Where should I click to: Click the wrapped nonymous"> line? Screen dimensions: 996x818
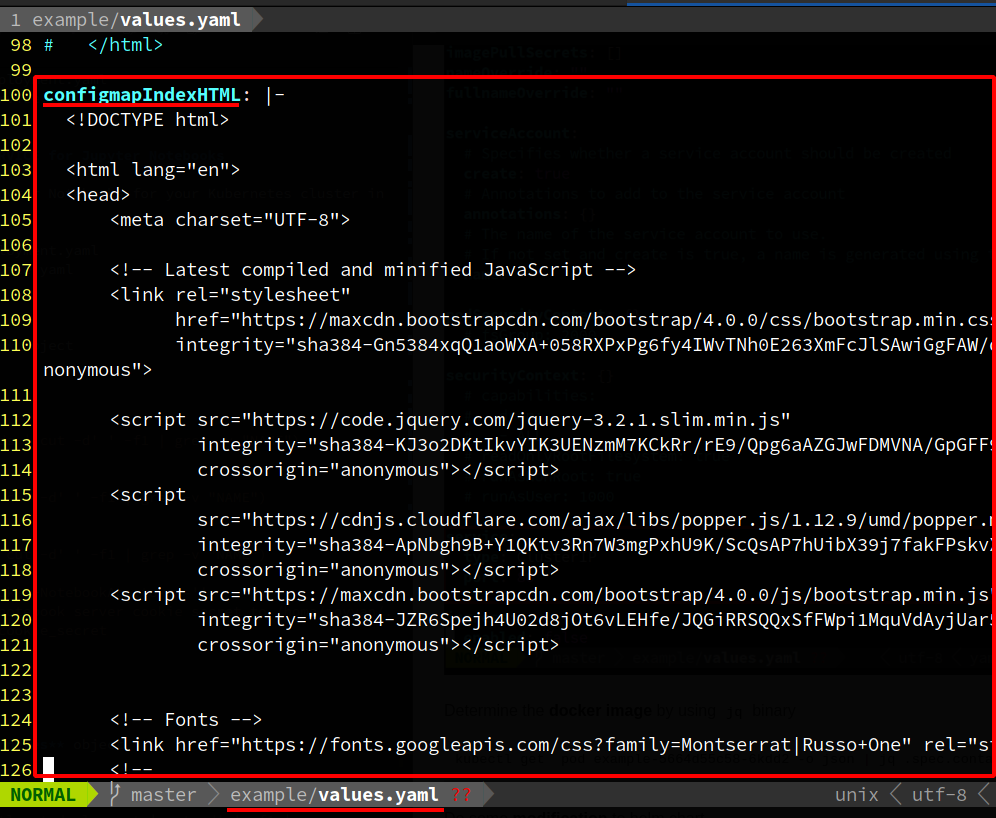[98, 370]
